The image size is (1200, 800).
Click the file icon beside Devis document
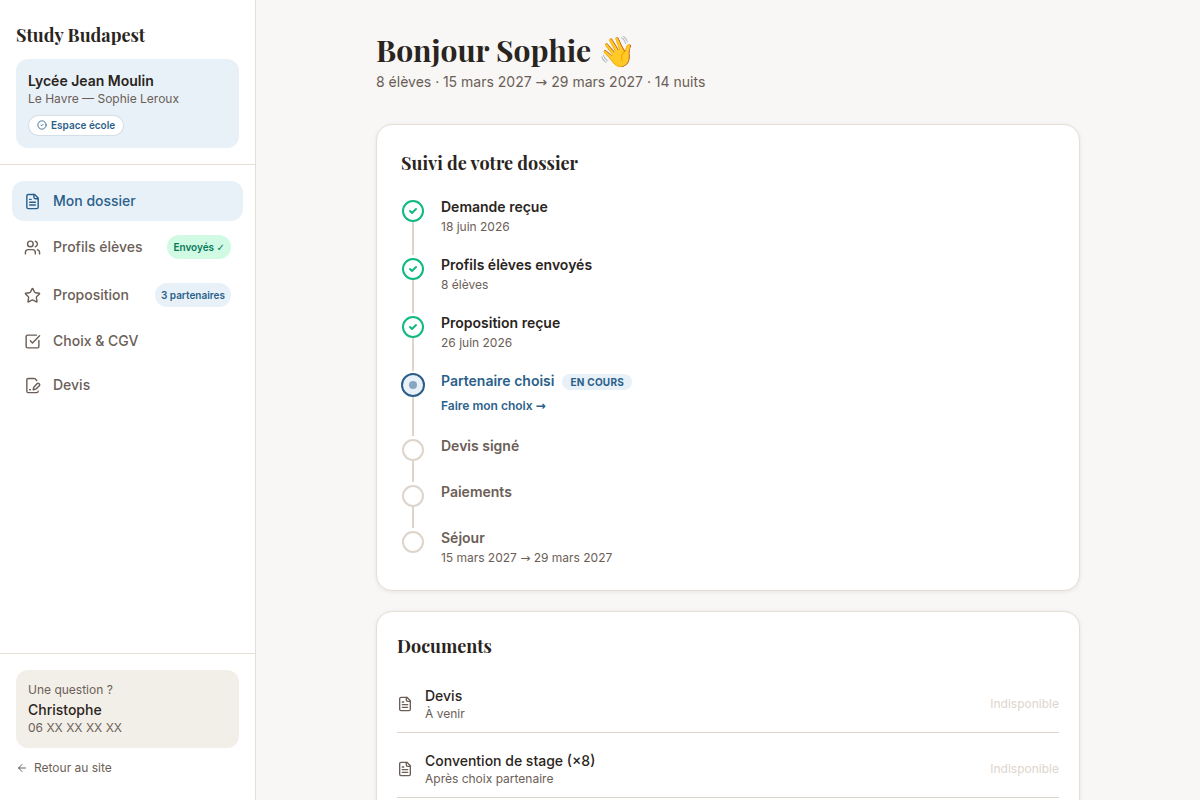click(405, 704)
